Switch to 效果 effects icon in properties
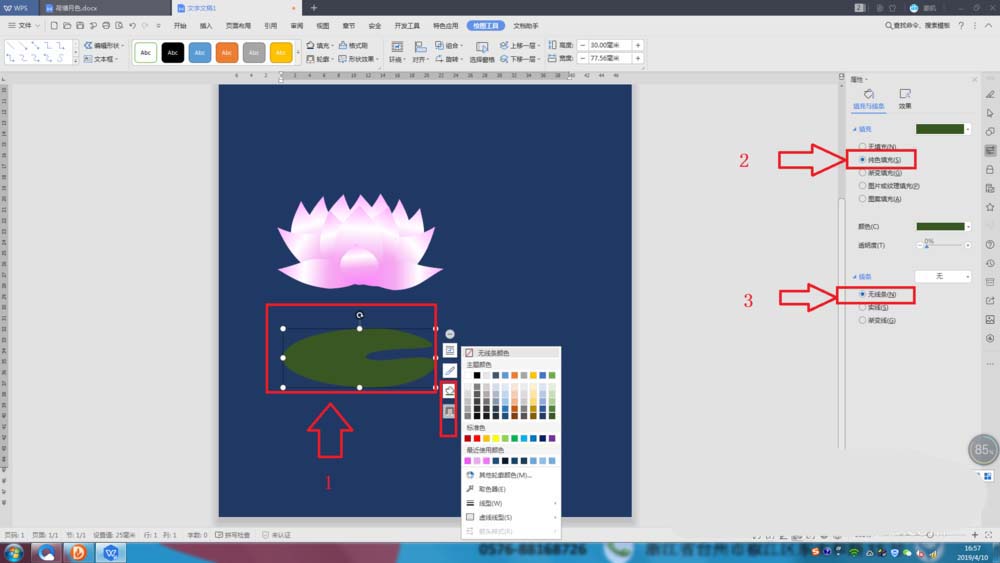 (904, 99)
